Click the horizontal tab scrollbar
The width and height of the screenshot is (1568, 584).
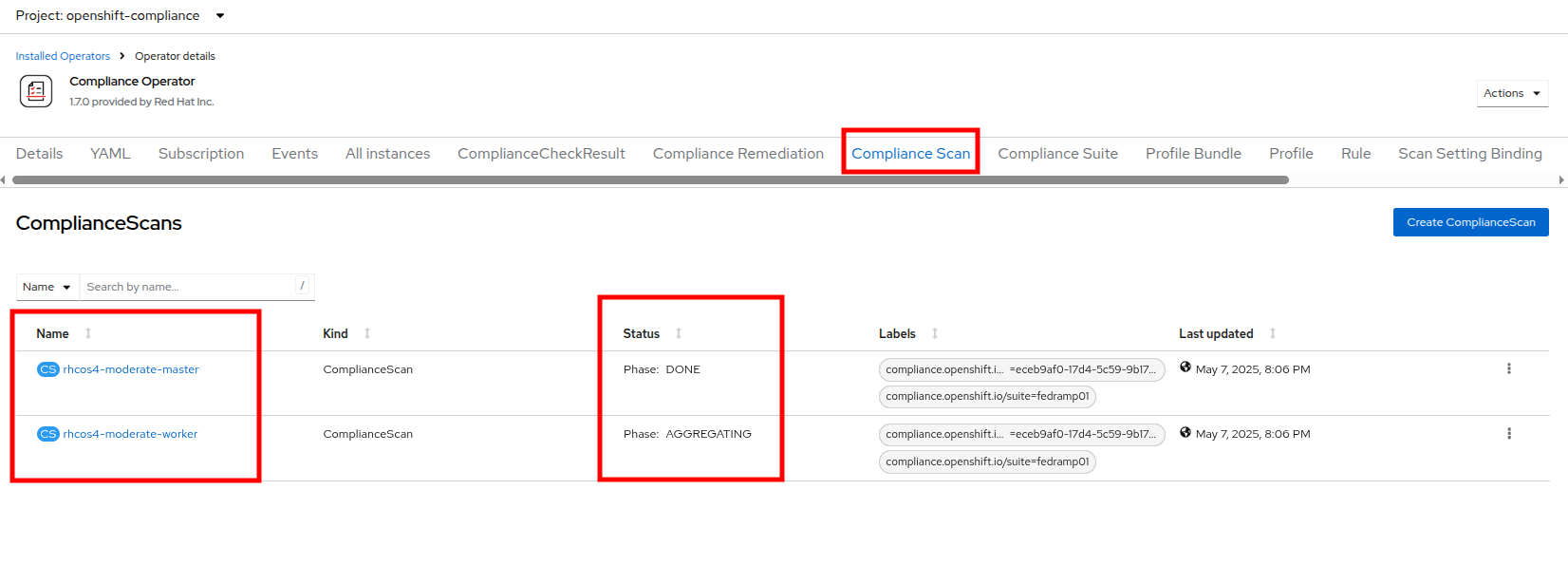[x=650, y=179]
